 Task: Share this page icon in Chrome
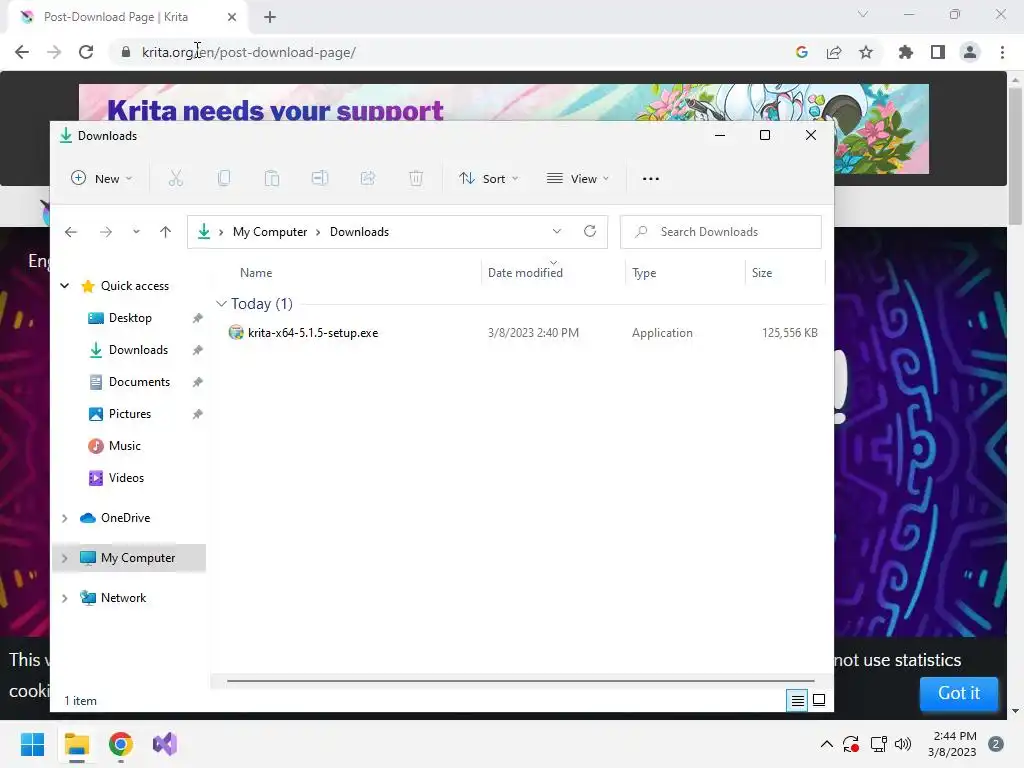834,52
